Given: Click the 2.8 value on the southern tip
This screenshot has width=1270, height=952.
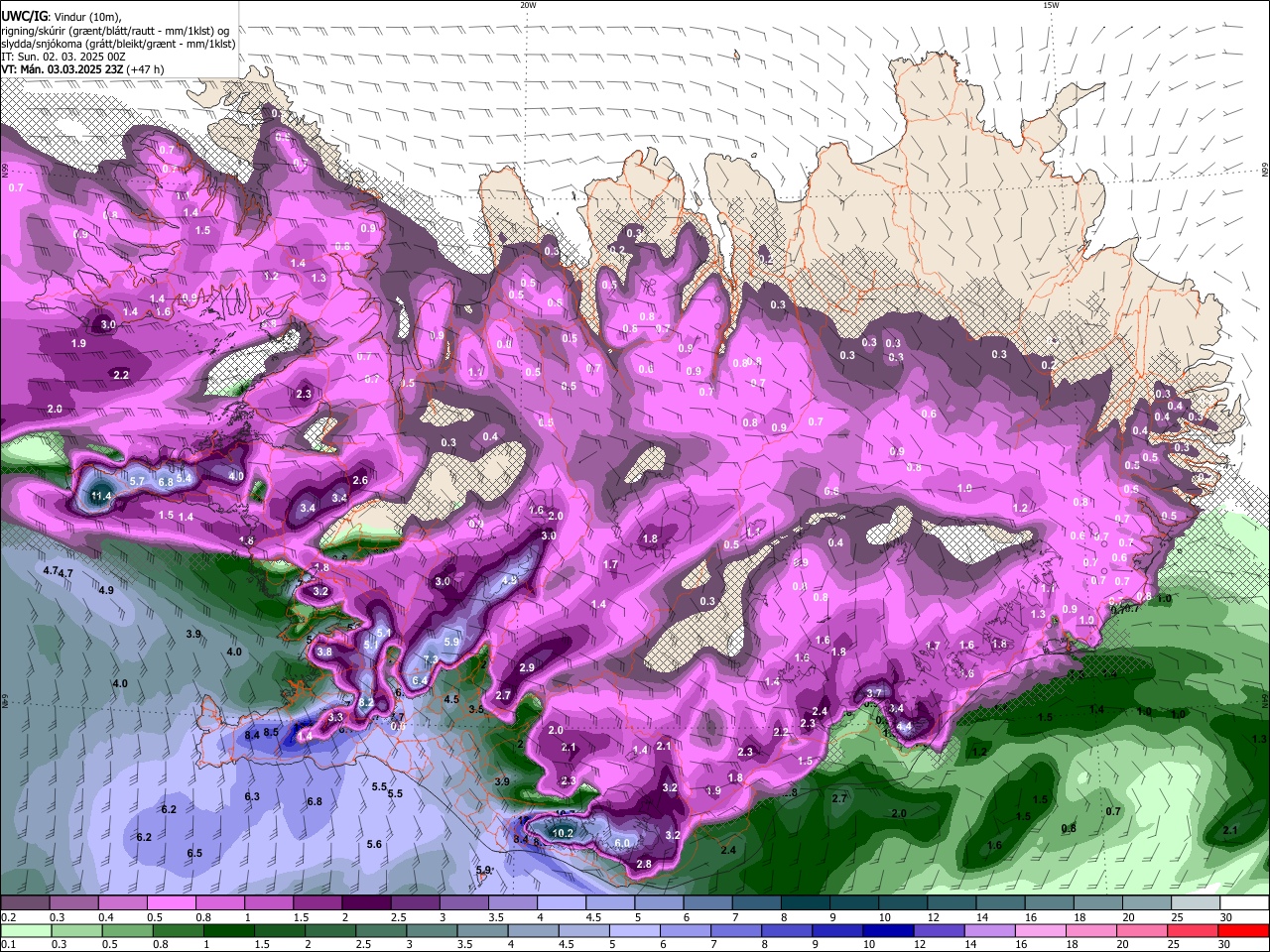Looking at the screenshot, I should coord(644,864).
